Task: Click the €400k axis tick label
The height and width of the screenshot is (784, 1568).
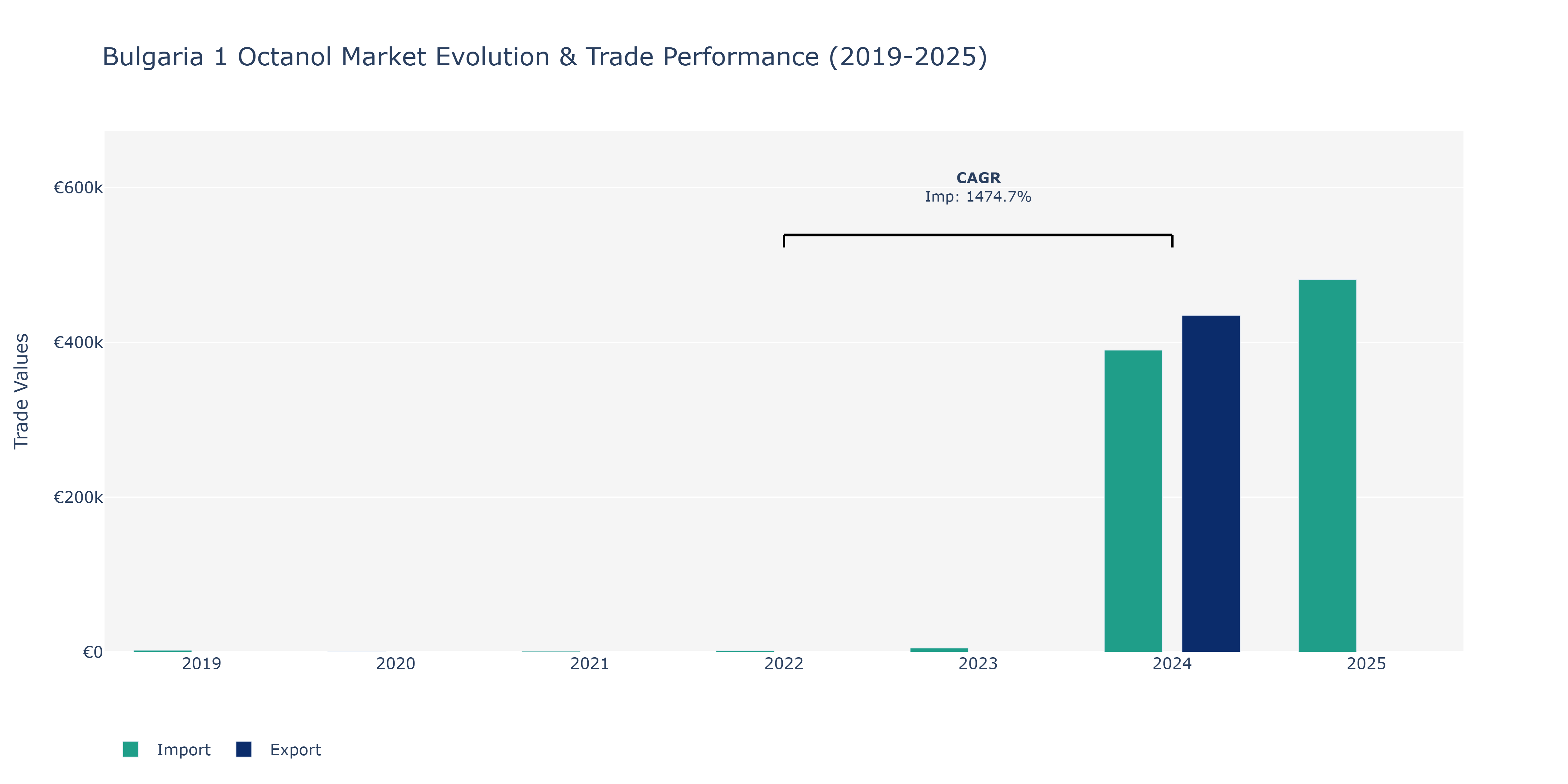Action: tap(78, 343)
